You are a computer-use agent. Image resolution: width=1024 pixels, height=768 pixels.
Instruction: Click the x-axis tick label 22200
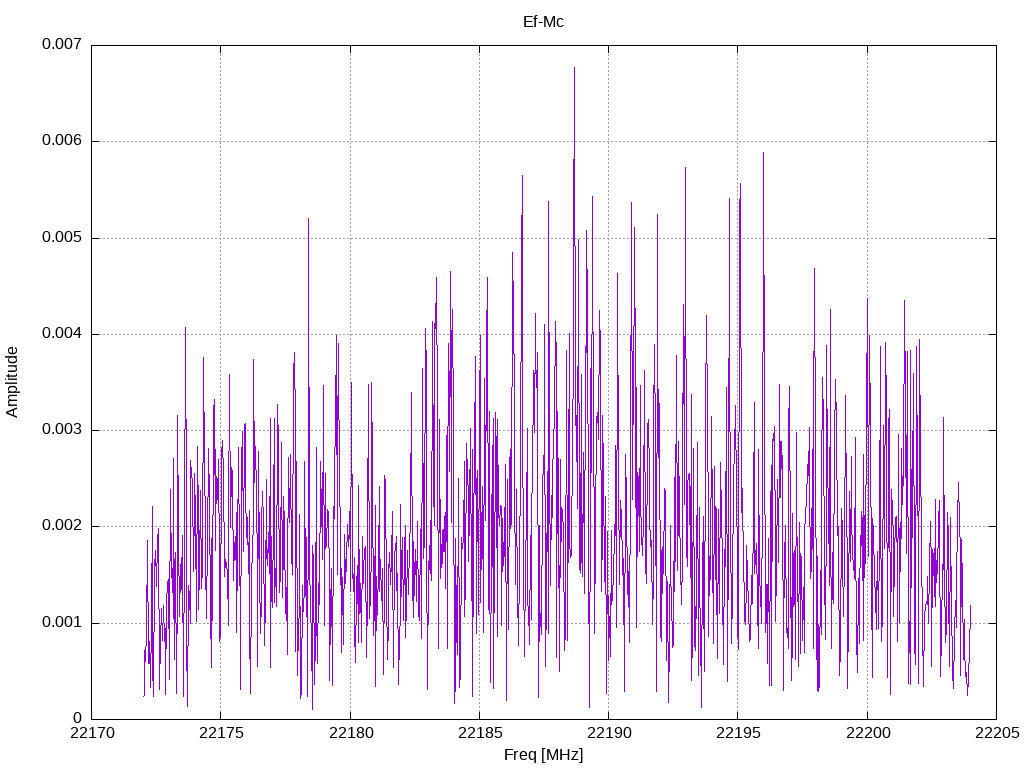(x=868, y=733)
